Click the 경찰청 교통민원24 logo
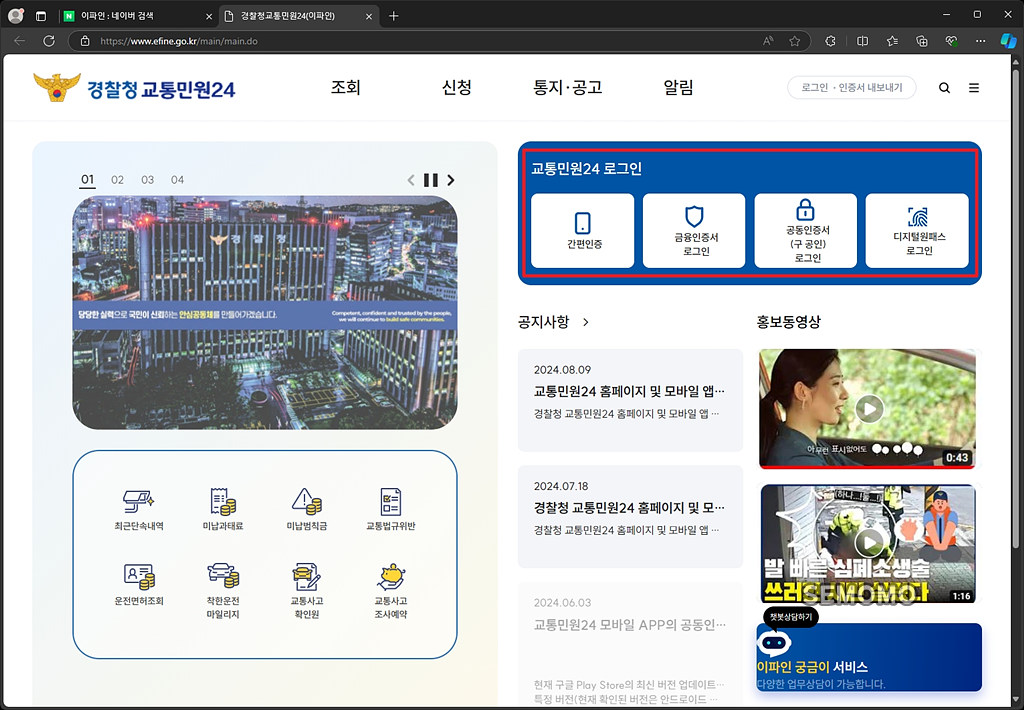The image size is (1024, 710). pos(135,88)
